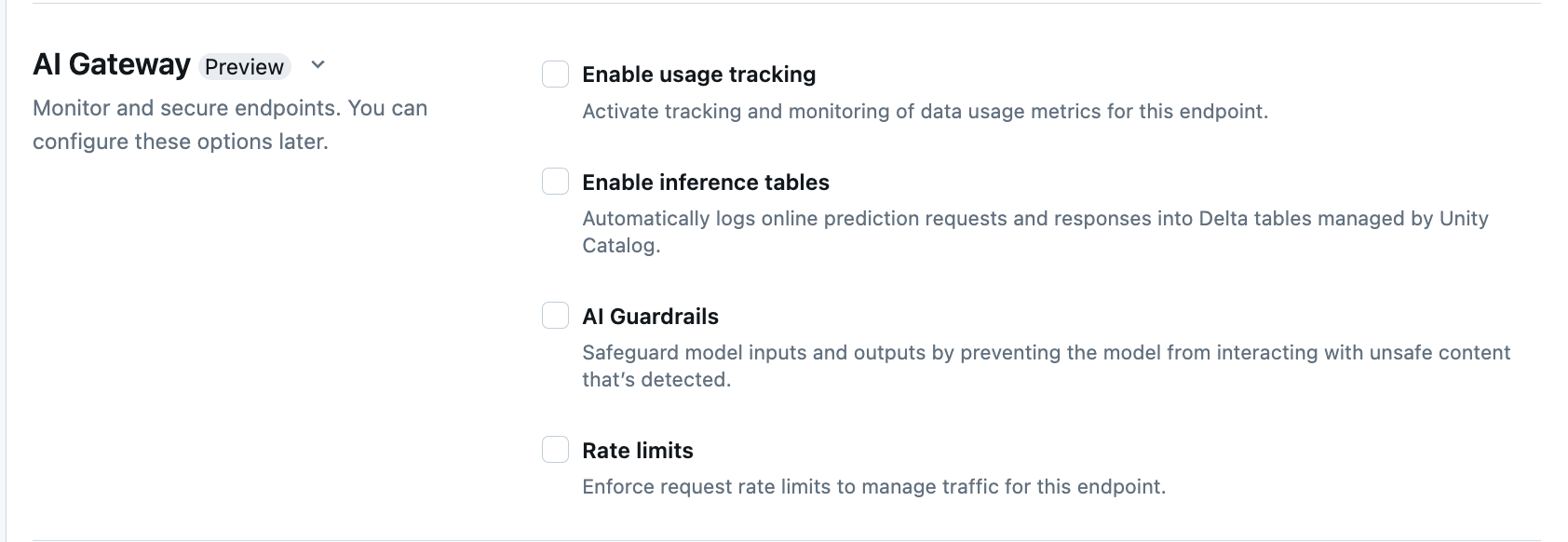Tick the AI Guardrails checkbox

click(x=555, y=316)
